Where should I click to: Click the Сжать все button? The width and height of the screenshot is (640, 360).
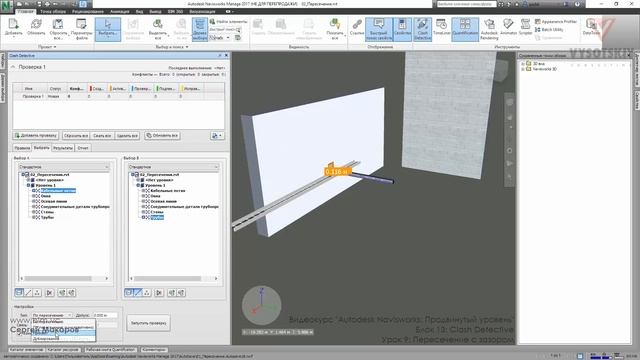[x=102, y=136]
